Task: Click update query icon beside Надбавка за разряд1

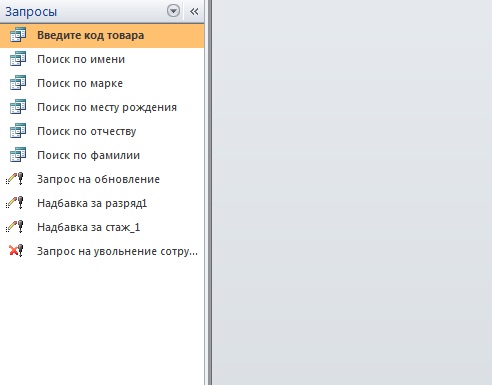Action: pos(15,203)
